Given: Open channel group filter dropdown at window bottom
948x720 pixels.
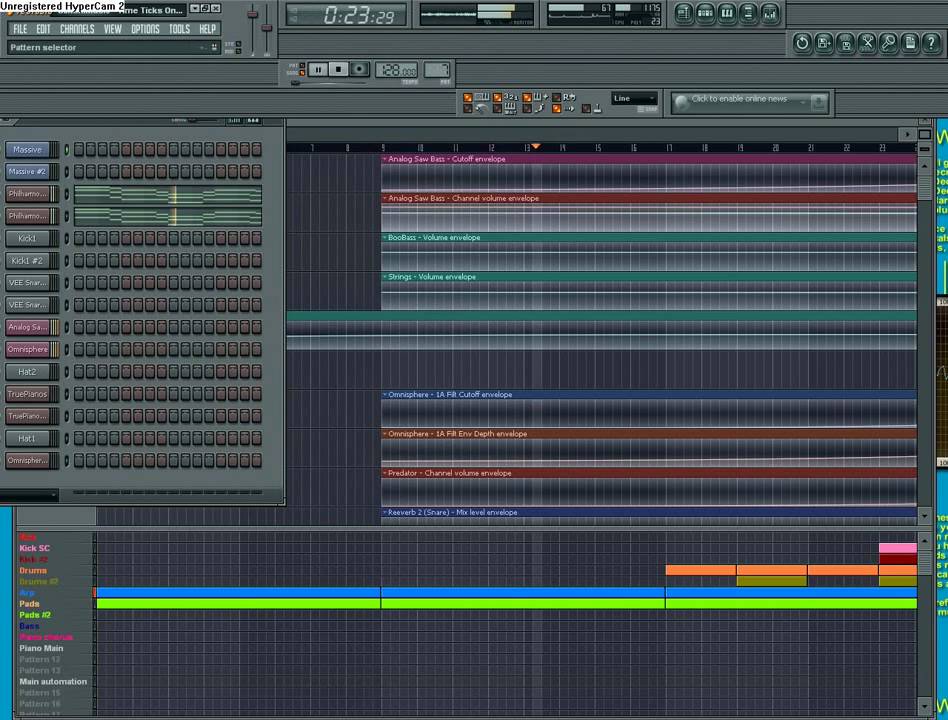Looking at the screenshot, I should point(29,495).
